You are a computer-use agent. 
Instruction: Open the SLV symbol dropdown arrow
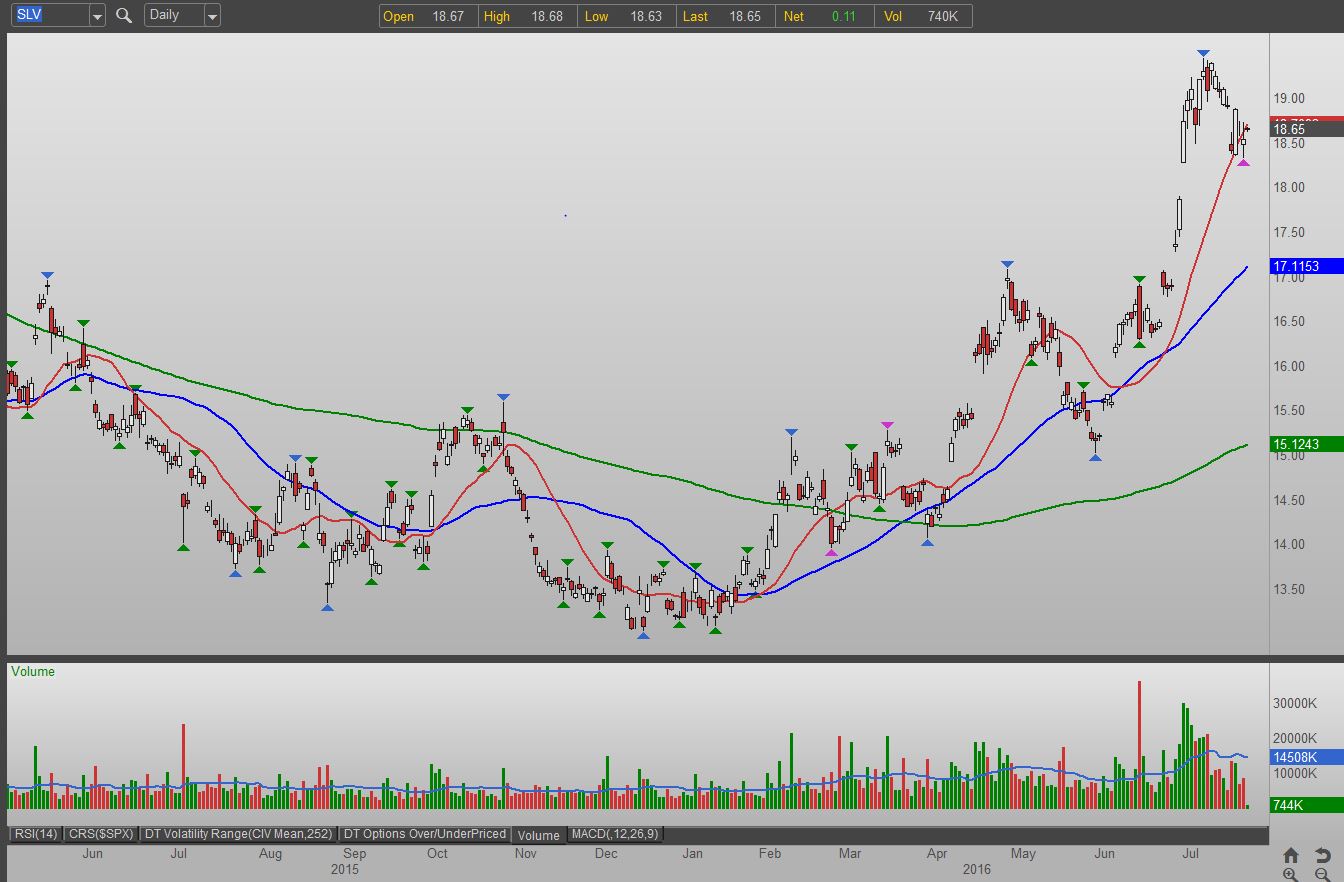(x=96, y=16)
